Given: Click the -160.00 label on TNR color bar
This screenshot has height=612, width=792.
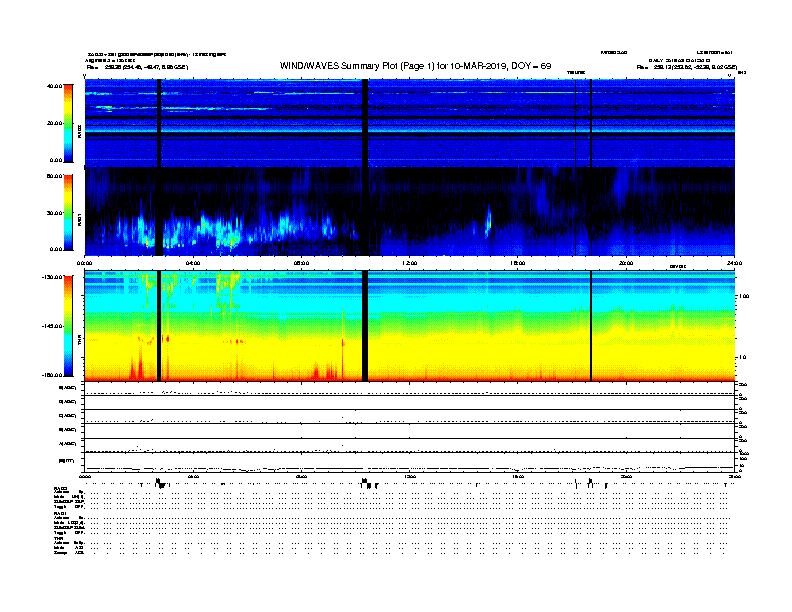Looking at the screenshot, I should [52, 375].
